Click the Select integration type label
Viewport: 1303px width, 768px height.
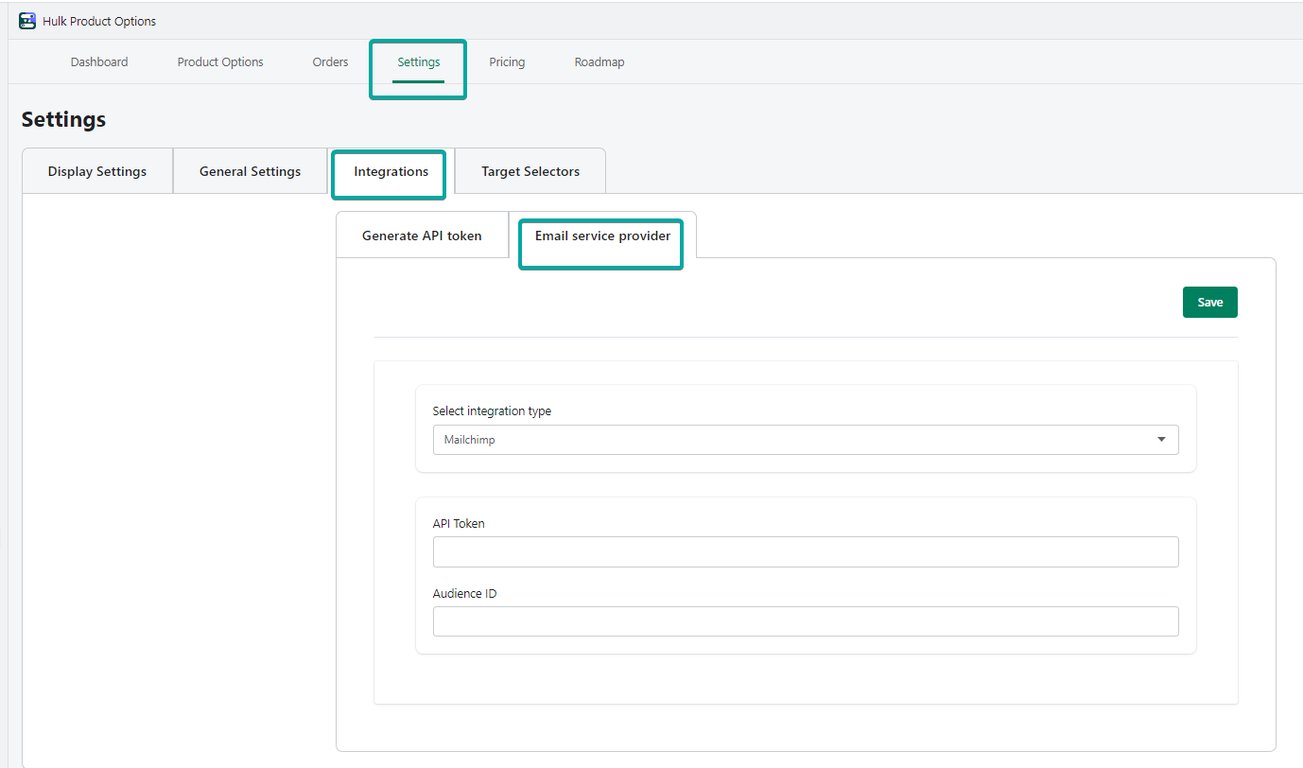[492, 411]
